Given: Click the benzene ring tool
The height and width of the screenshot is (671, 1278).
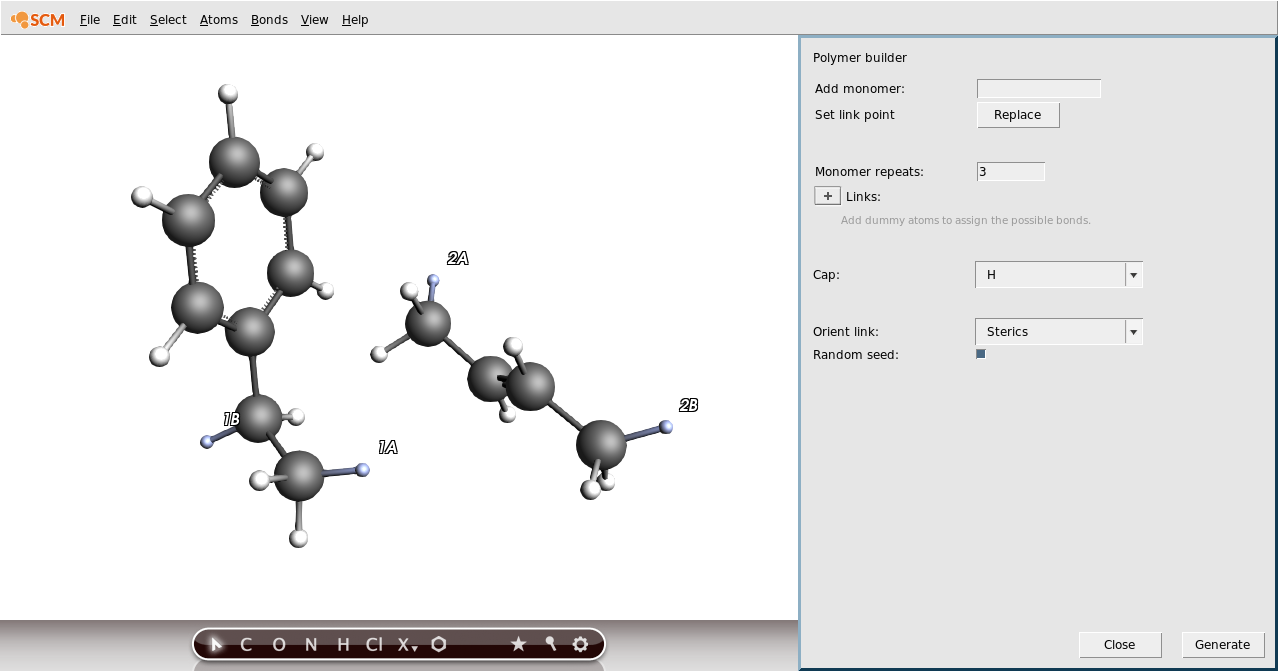Looking at the screenshot, I should tap(438, 644).
